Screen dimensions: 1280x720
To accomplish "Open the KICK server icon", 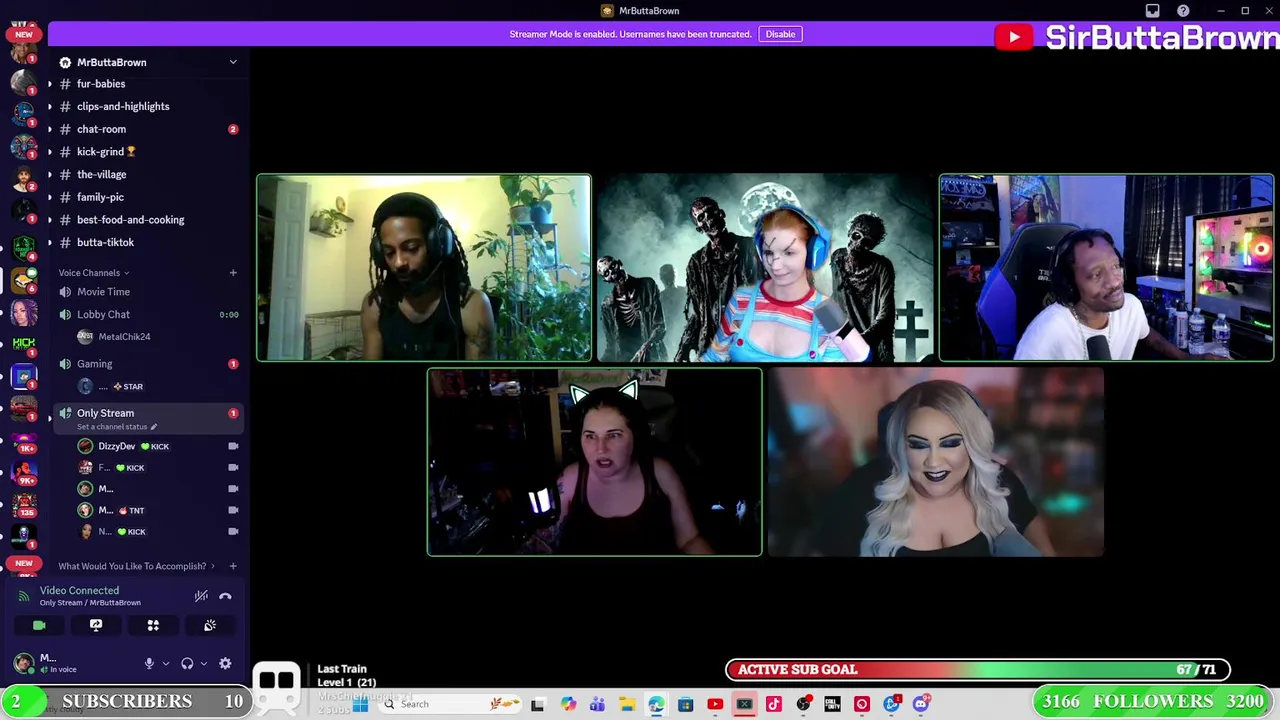I will (x=24, y=343).
